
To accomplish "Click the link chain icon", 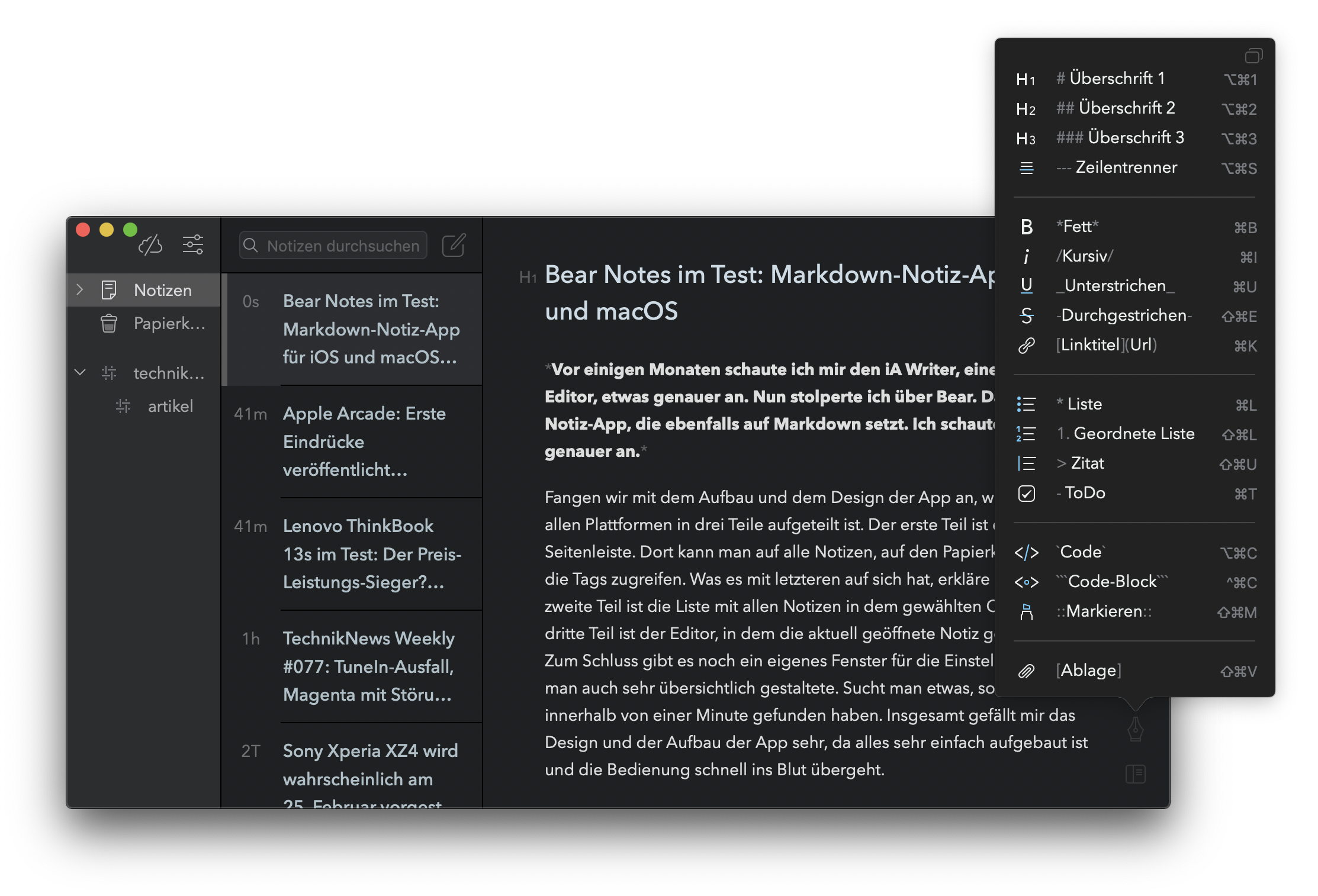I will coord(1026,346).
